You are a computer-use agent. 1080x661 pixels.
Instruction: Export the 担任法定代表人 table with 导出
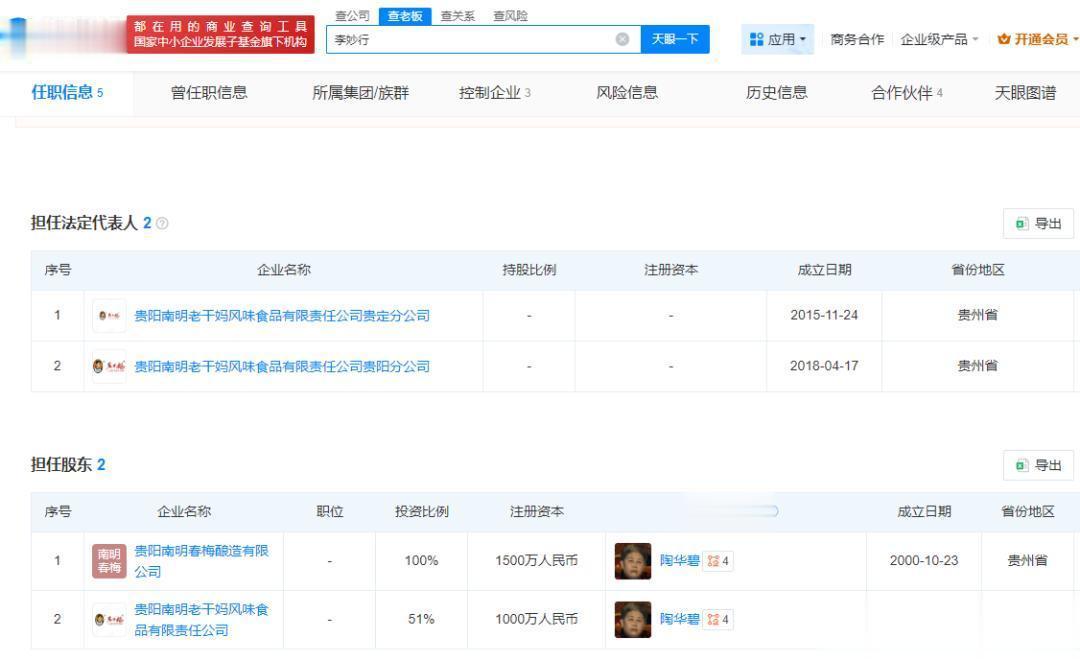(1038, 223)
